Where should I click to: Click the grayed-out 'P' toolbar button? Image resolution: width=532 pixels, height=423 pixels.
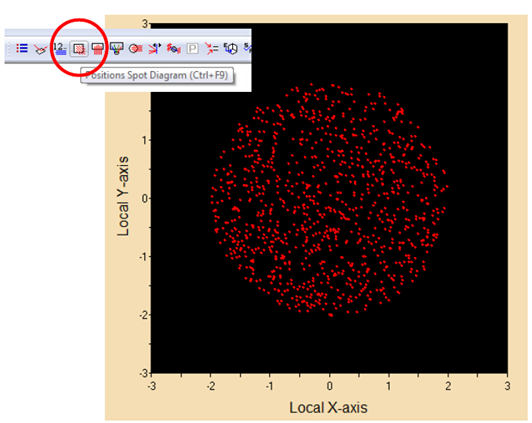[192, 49]
